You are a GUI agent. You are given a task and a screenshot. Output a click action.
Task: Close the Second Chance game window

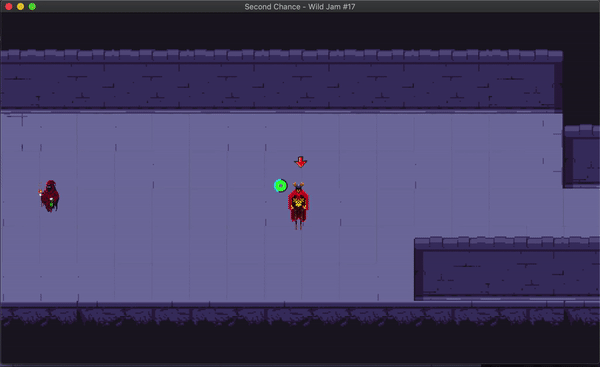(x=9, y=7)
